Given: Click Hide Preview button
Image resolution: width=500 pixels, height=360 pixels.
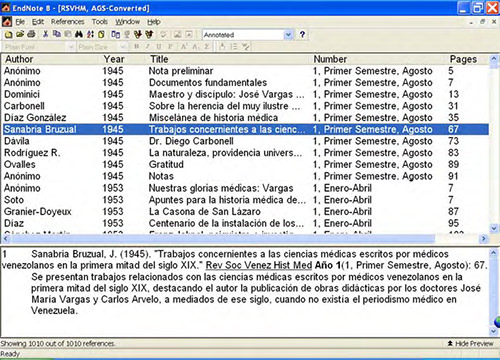Looking at the screenshot, I should click(x=471, y=343).
